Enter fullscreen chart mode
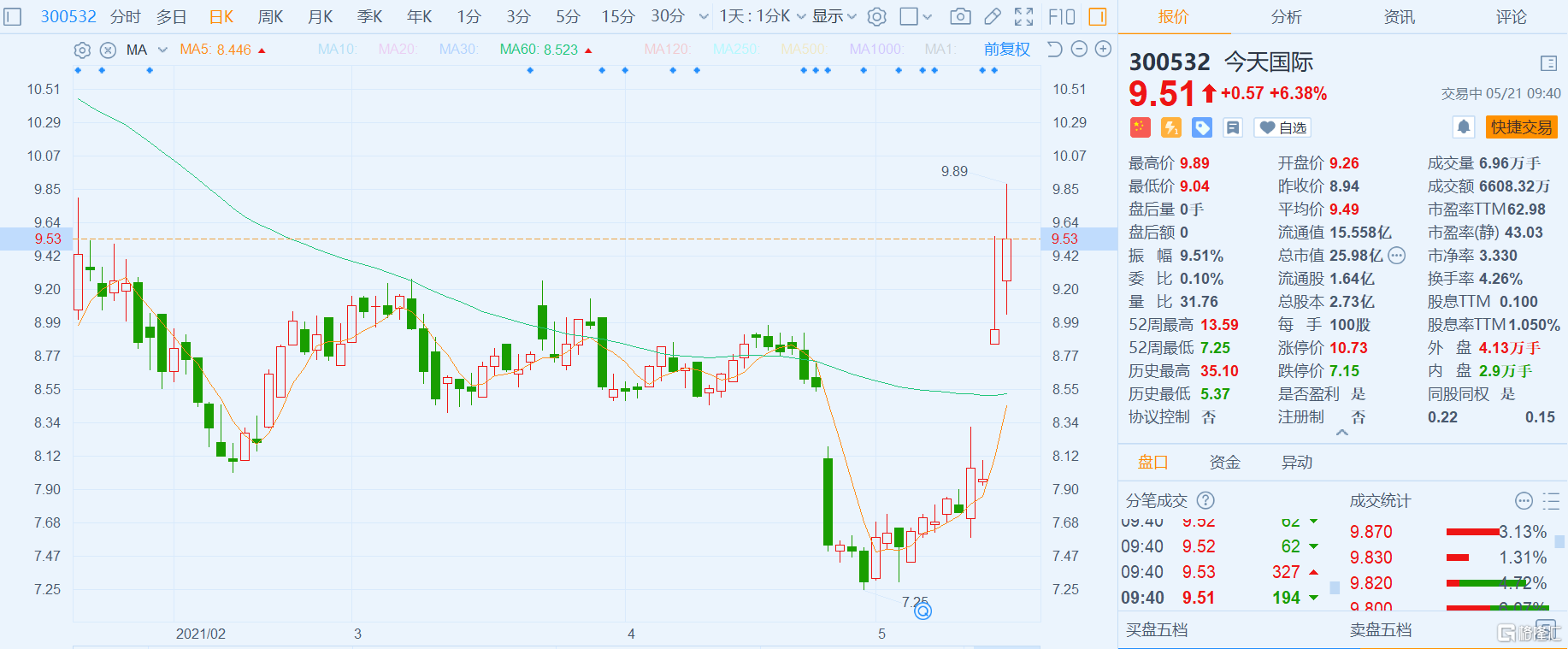1568x649 pixels. pos(1023,16)
